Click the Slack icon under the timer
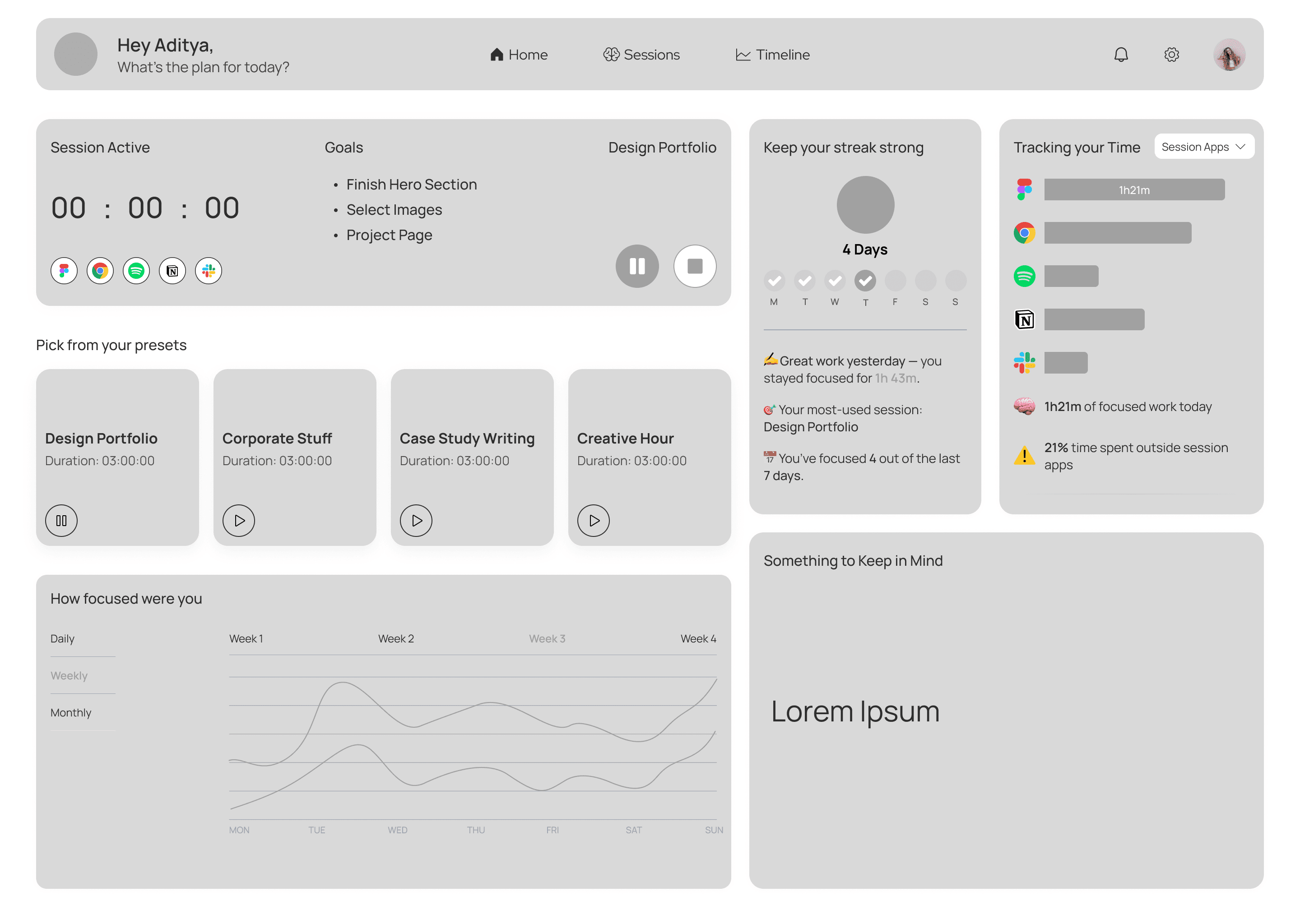 tap(209, 271)
